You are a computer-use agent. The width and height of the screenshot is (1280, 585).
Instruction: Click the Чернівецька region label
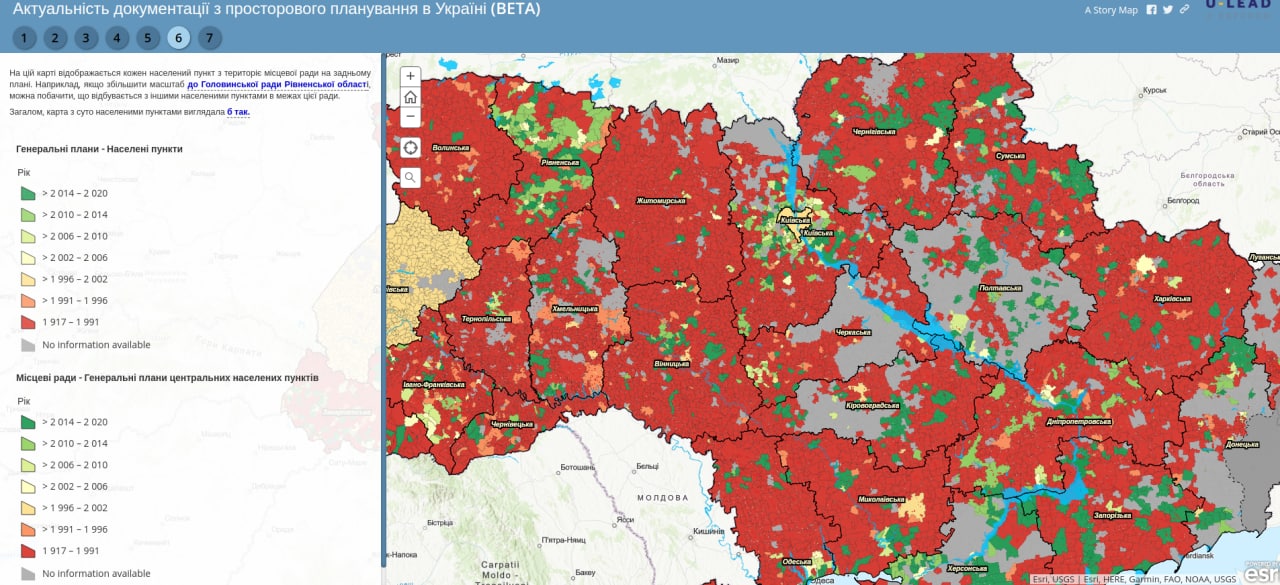coord(513,424)
